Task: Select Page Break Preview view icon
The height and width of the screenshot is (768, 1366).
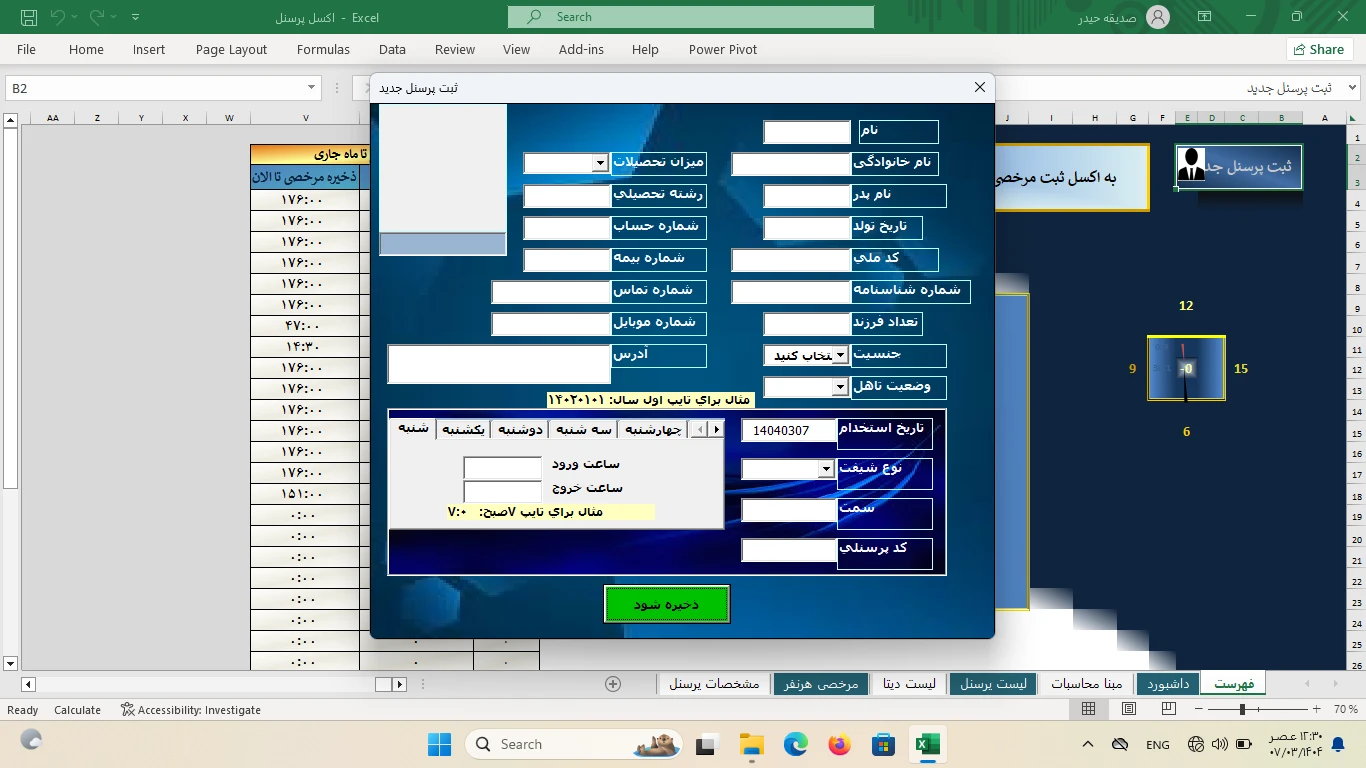Action: tap(1168, 709)
